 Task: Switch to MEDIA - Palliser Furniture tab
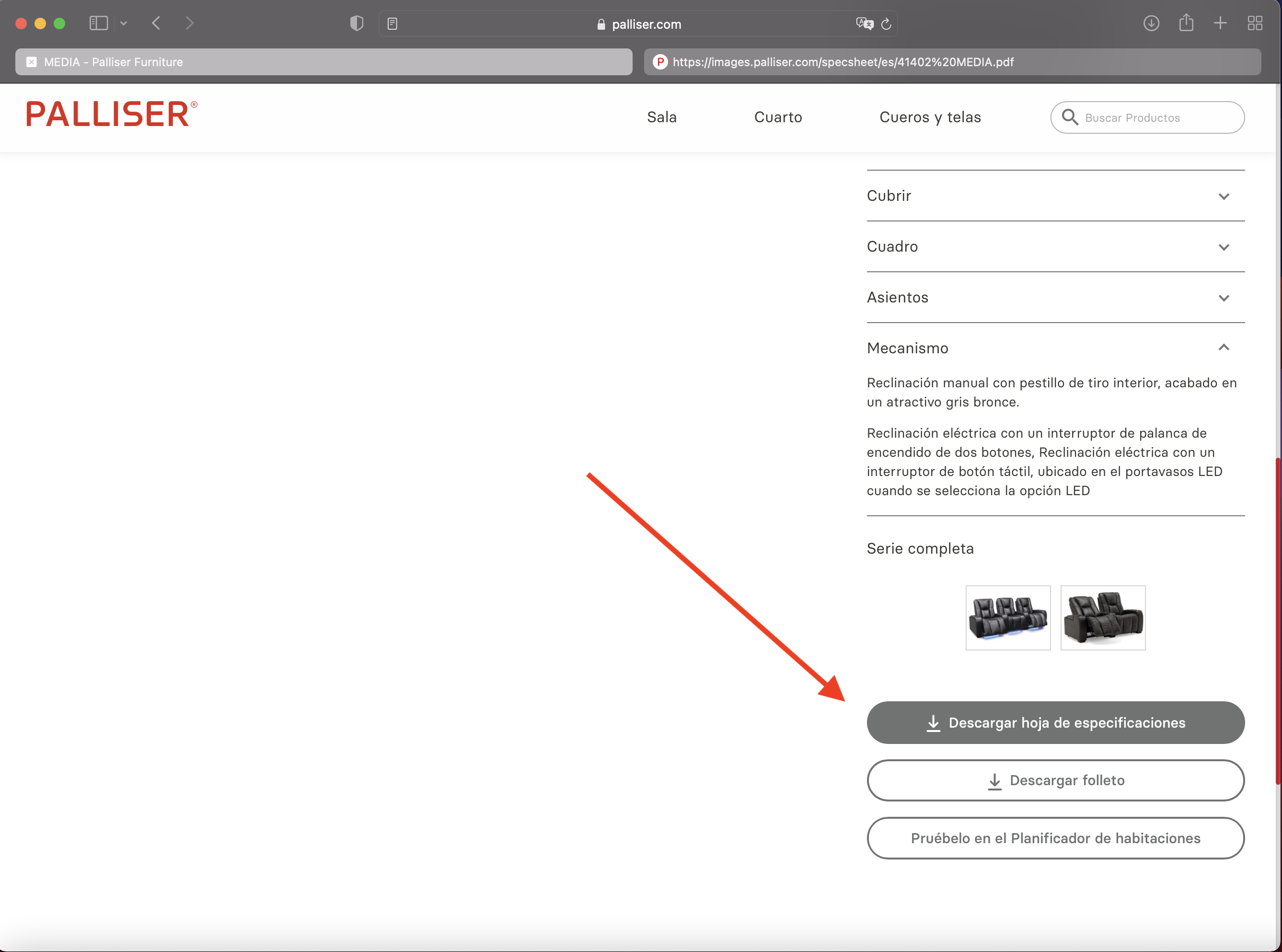[324, 62]
